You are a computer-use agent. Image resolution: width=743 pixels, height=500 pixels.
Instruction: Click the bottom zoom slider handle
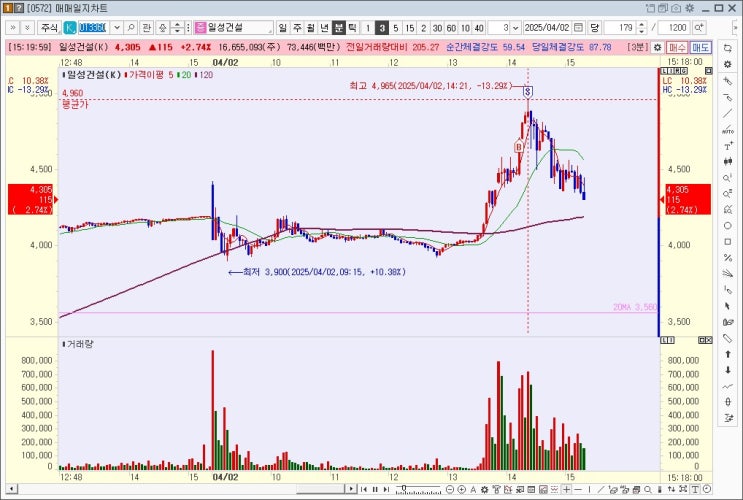[x=404, y=488]
